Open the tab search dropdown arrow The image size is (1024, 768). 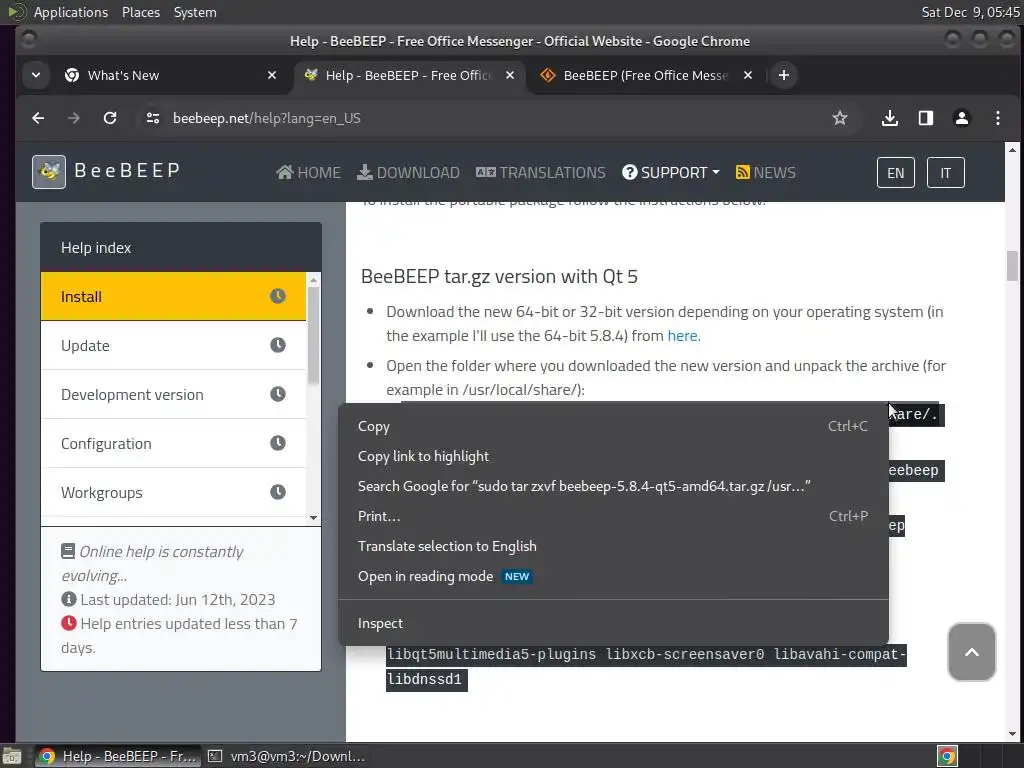(x=36, y=75)
